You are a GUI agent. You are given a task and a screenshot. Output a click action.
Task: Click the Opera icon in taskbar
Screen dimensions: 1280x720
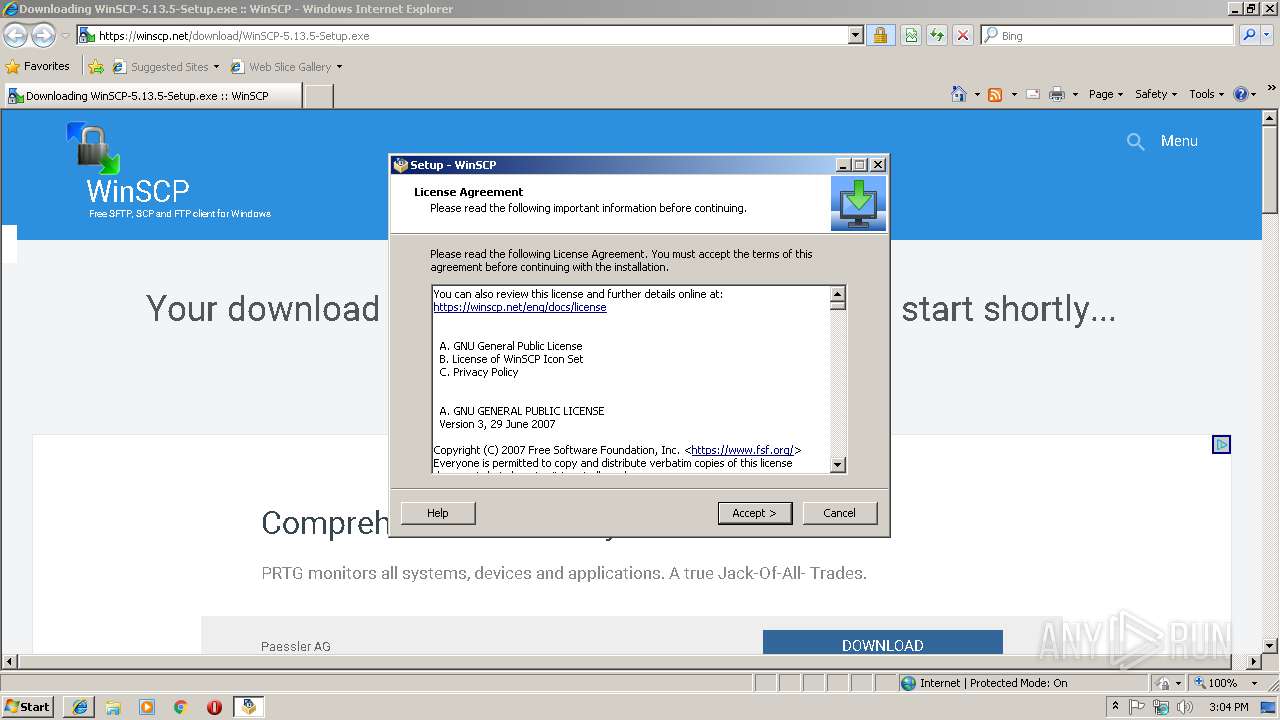tap(214, 707)
